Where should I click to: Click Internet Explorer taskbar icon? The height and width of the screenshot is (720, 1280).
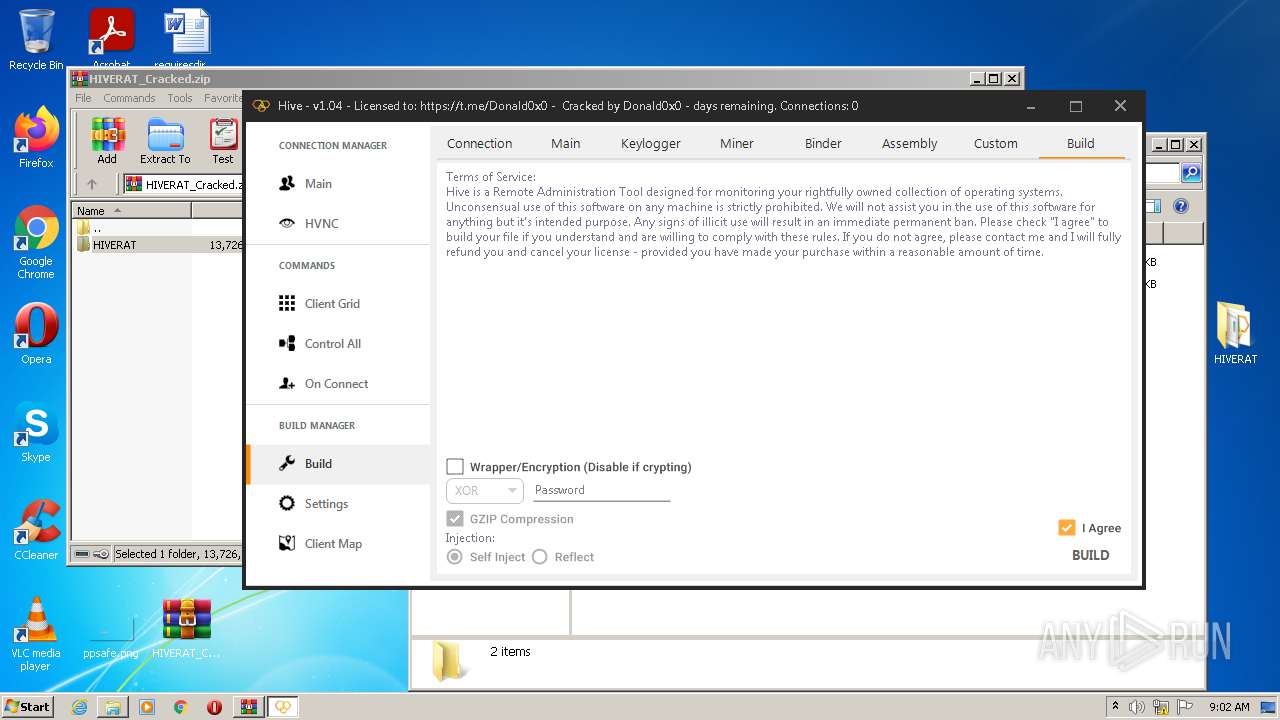pyautogui.click(x=79, y=707)
